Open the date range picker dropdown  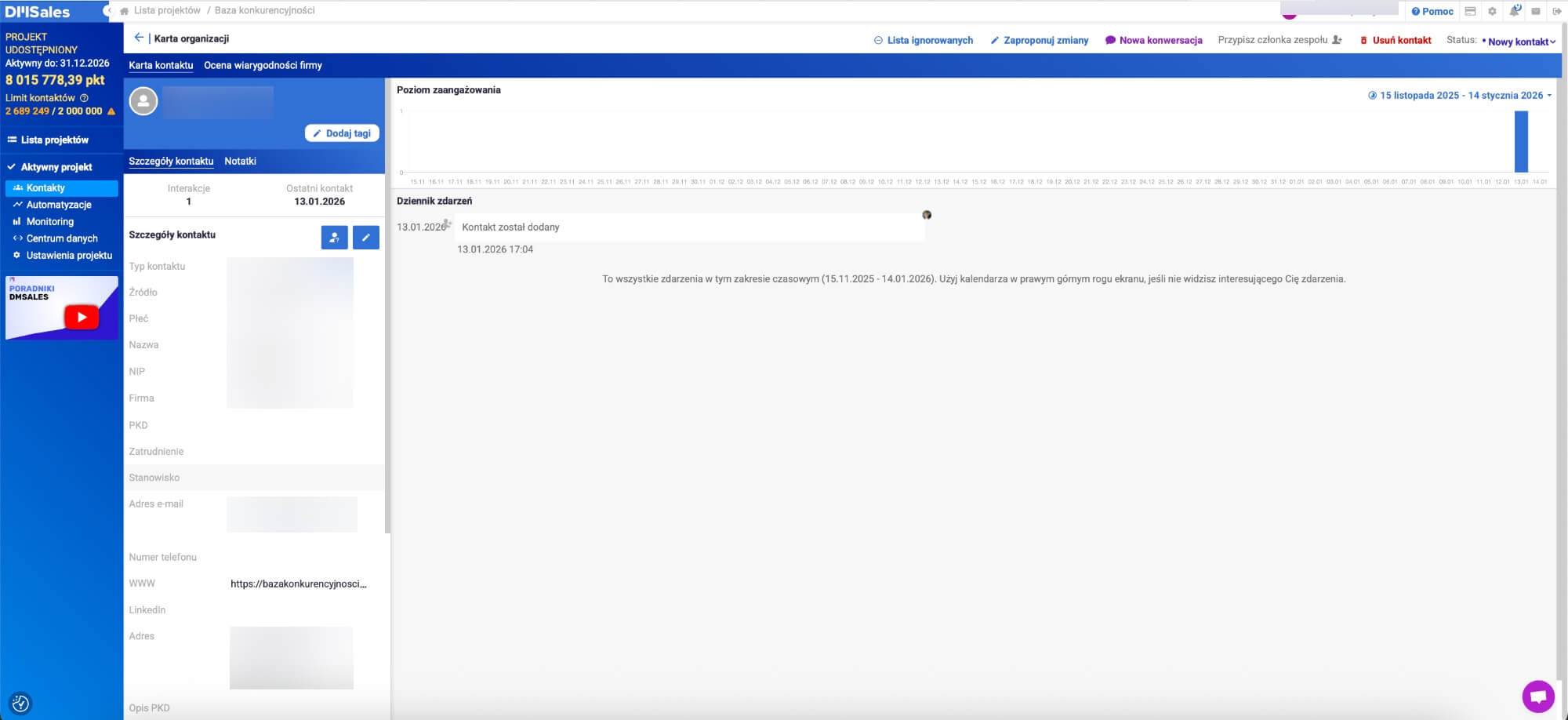pyautogui.click(x=1460, y=96)
